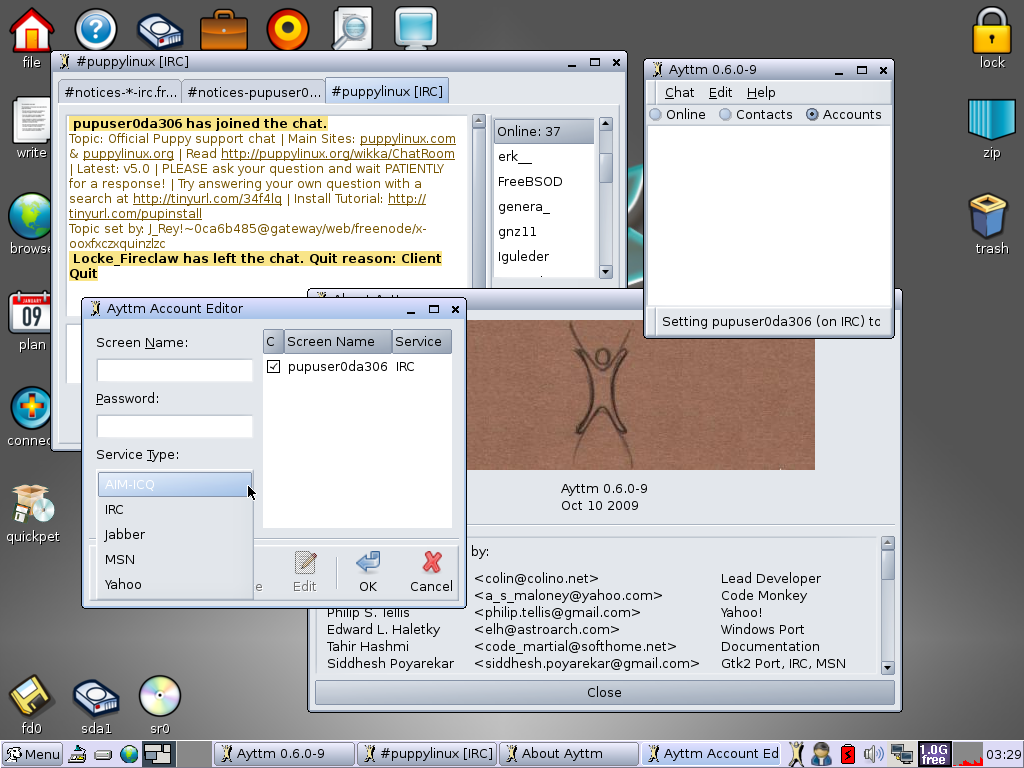The height and width of the screenshot is (768, 1024).
Task: Sort accounts by Screen Name column header
Action: pos(338,342)
